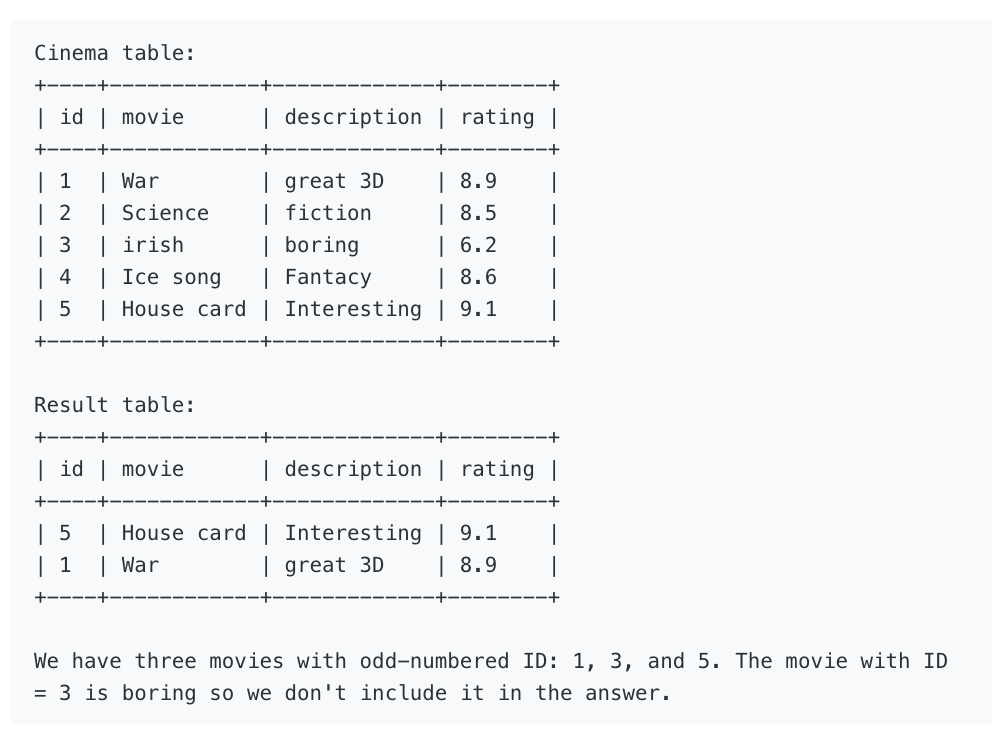The image size is (1000, 732).
Task: Click the 'Cinema table:' heading text
Action: tap(114, 53)
